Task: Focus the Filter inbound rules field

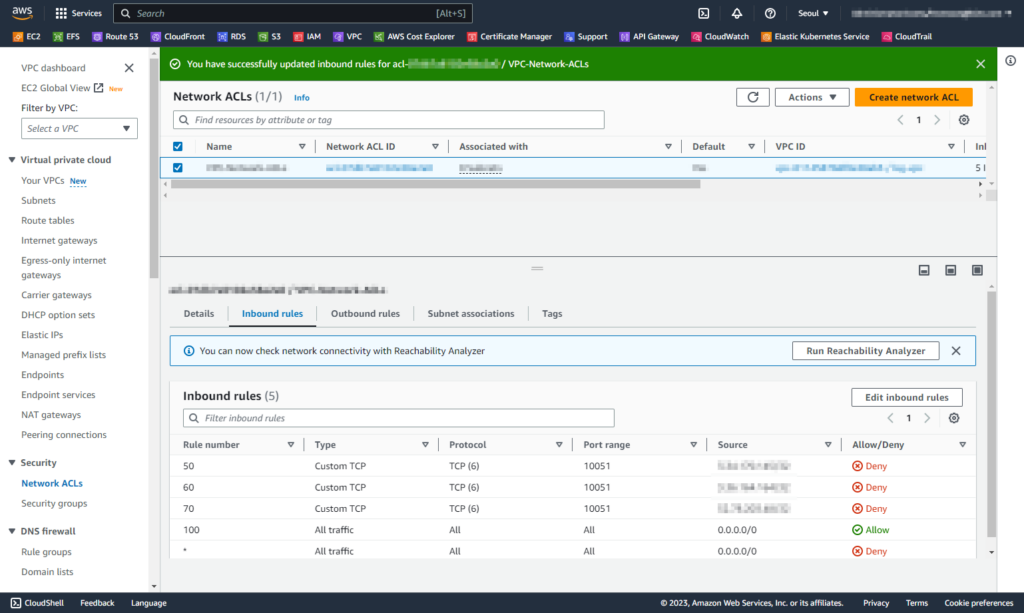Action: pyautogui.click(x=398, y=418)
